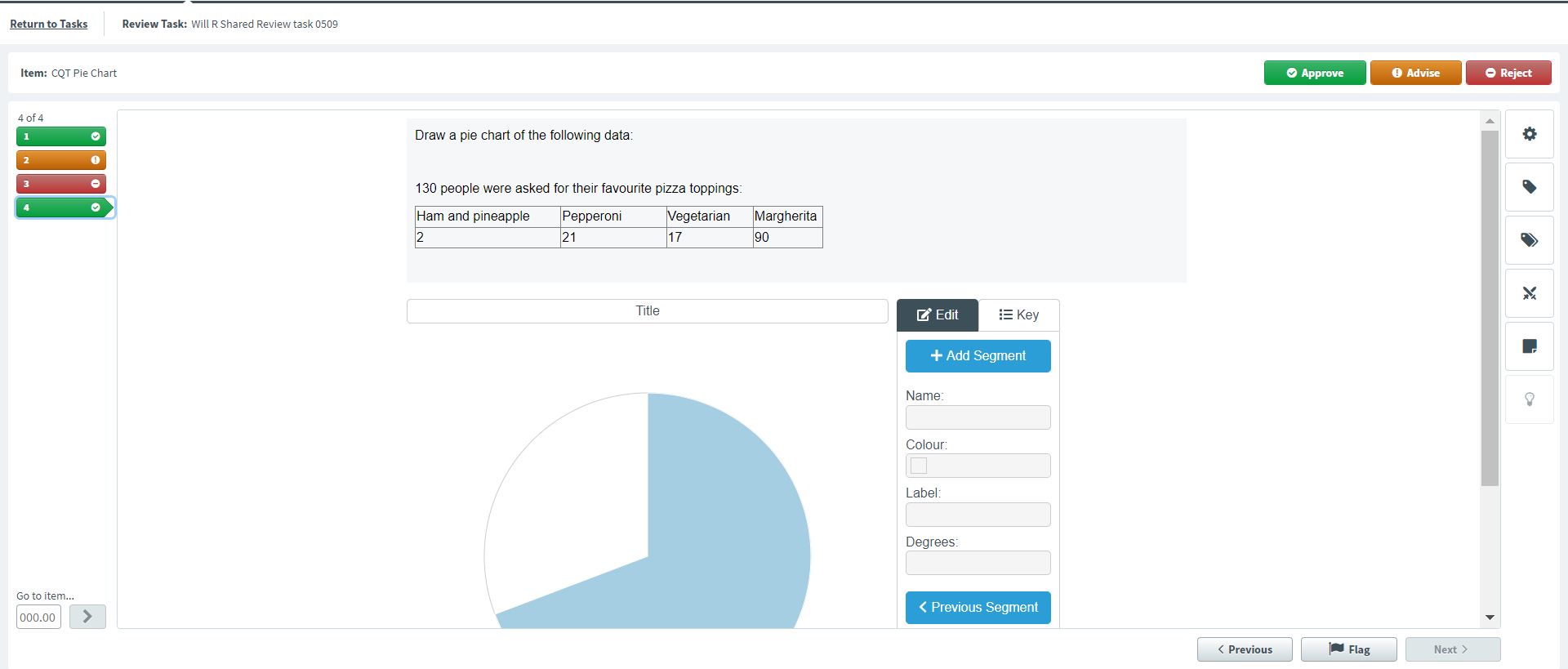
Task: Click the Ham and pineapple cell
Action: tap(488, 216)
